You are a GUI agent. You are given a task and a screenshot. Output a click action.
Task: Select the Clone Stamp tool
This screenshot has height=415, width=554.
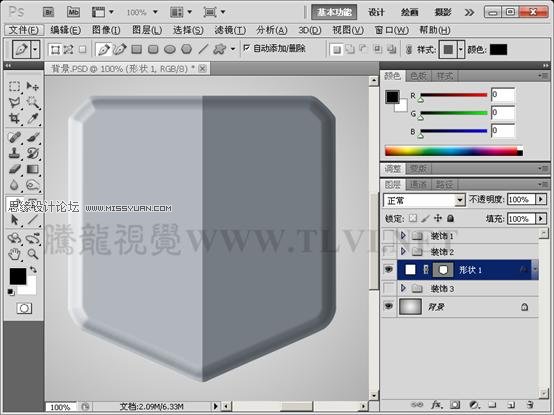(14, 153)
